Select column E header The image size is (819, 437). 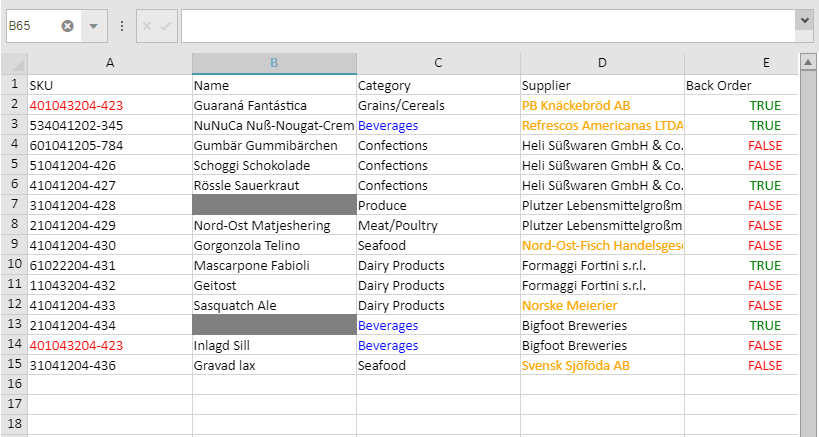pos(742,63)
